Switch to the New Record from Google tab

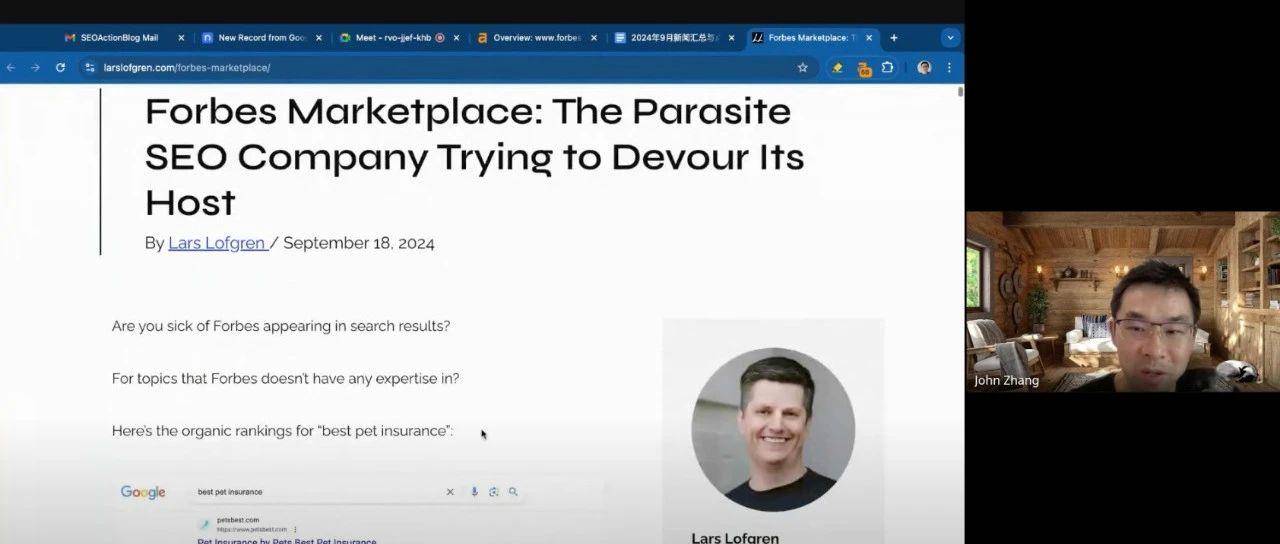(x=262, y=37)
